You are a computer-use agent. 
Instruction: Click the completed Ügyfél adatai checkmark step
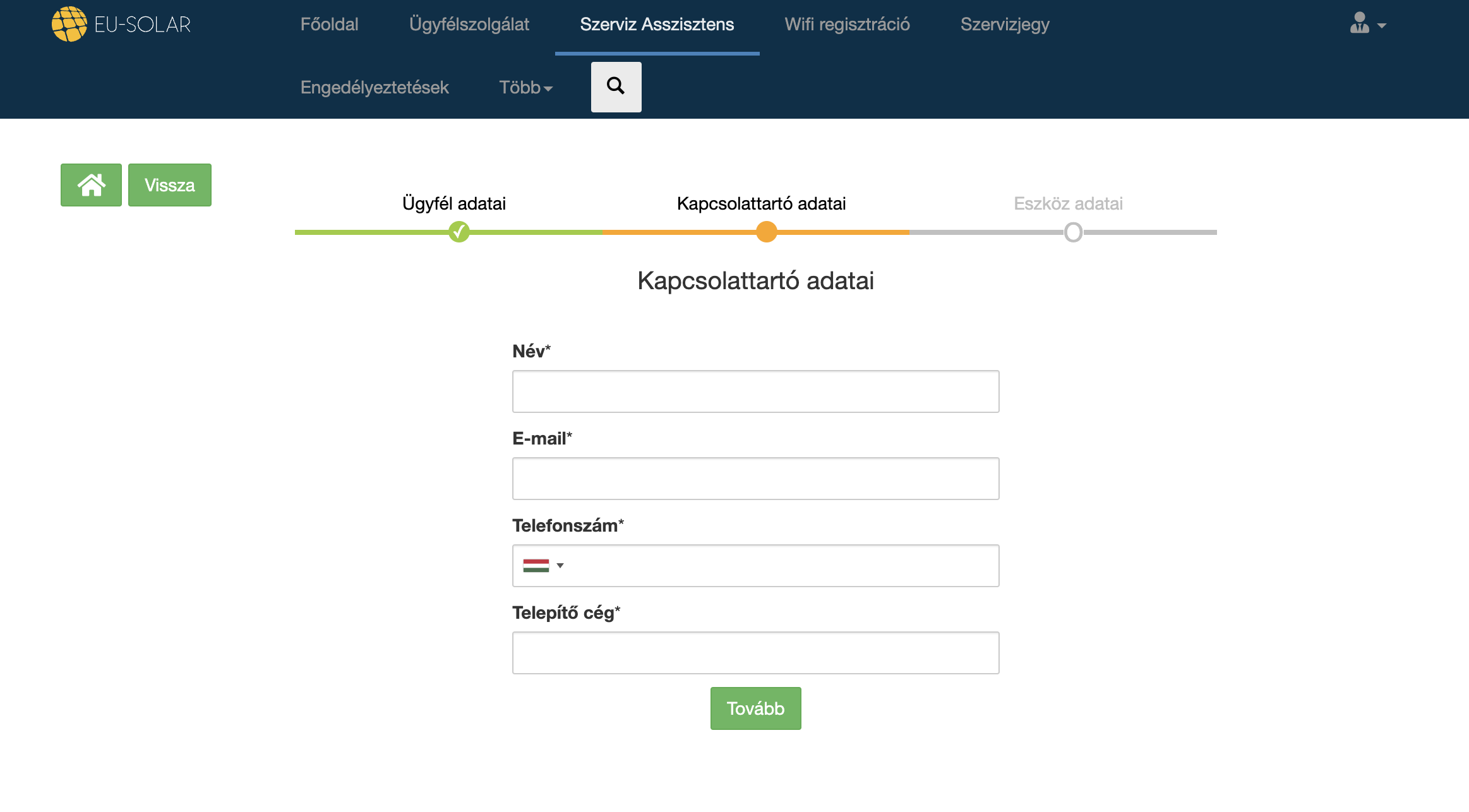pos(459,232)
